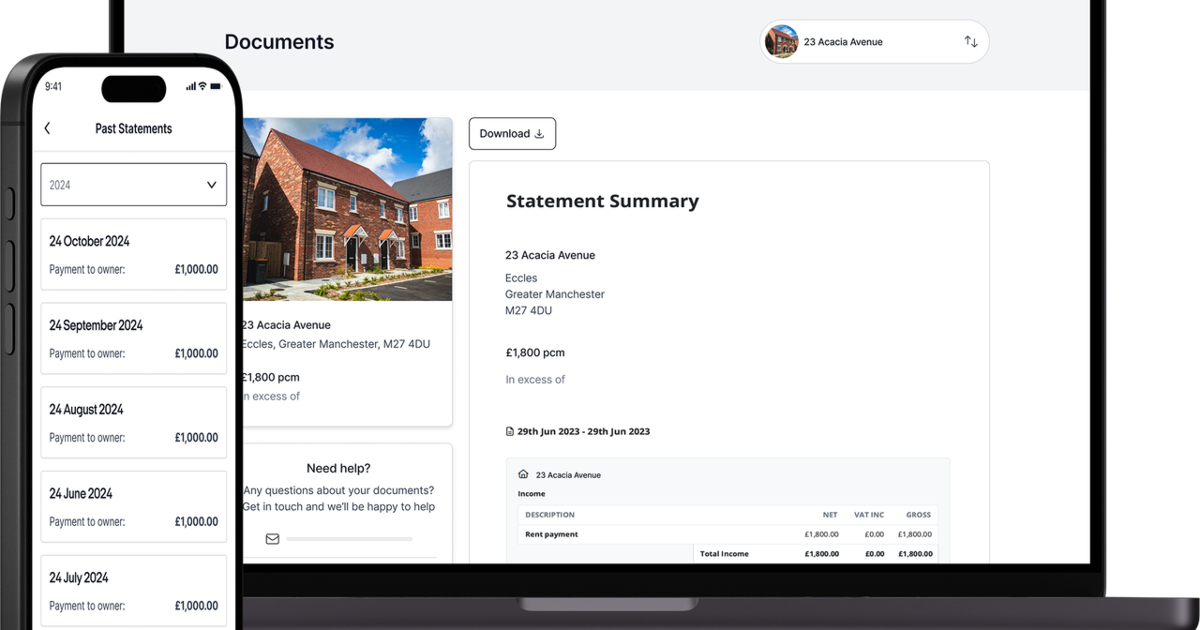Click the swap arrows icon in property selector
Viewport: 1200px width, 630px height.
coord(971,42)
